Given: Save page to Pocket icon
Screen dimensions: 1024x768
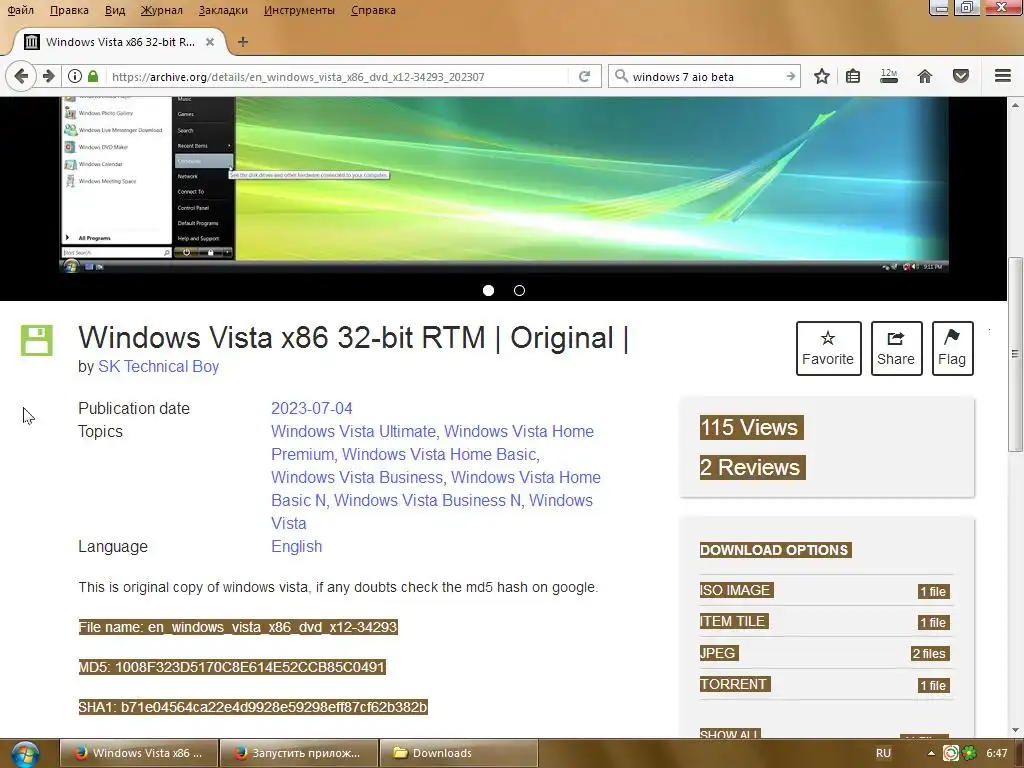Looking at the screenshot, I should click(961, 76).
